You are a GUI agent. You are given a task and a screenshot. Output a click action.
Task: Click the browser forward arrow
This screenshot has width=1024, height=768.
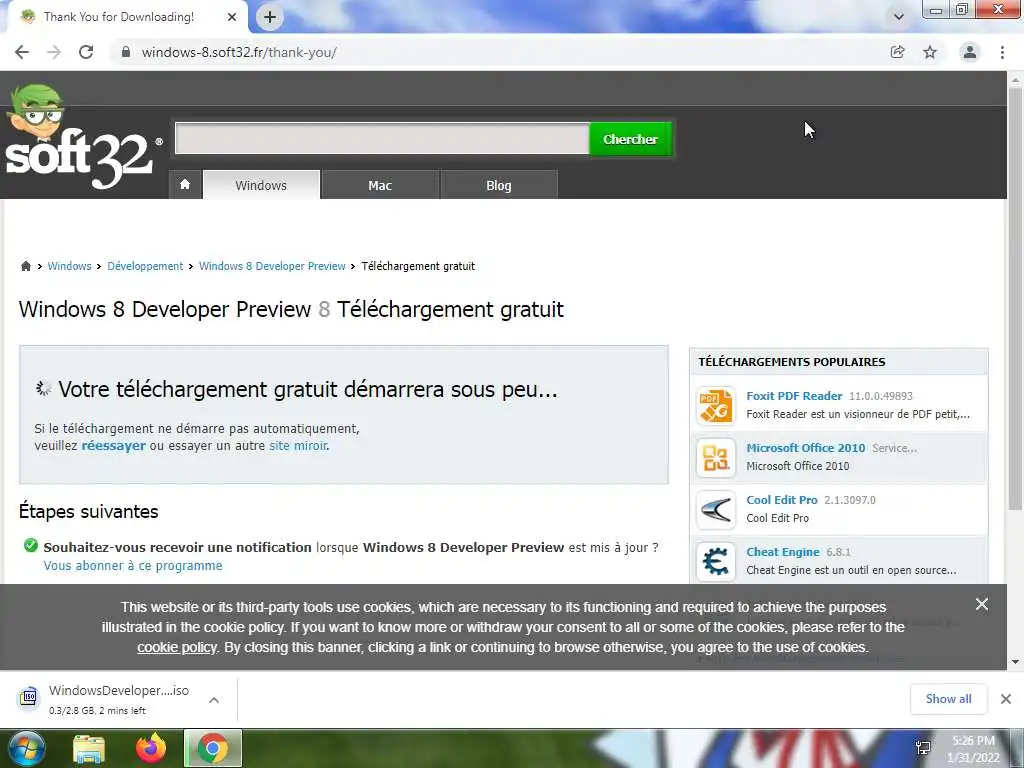coord(54,52)
